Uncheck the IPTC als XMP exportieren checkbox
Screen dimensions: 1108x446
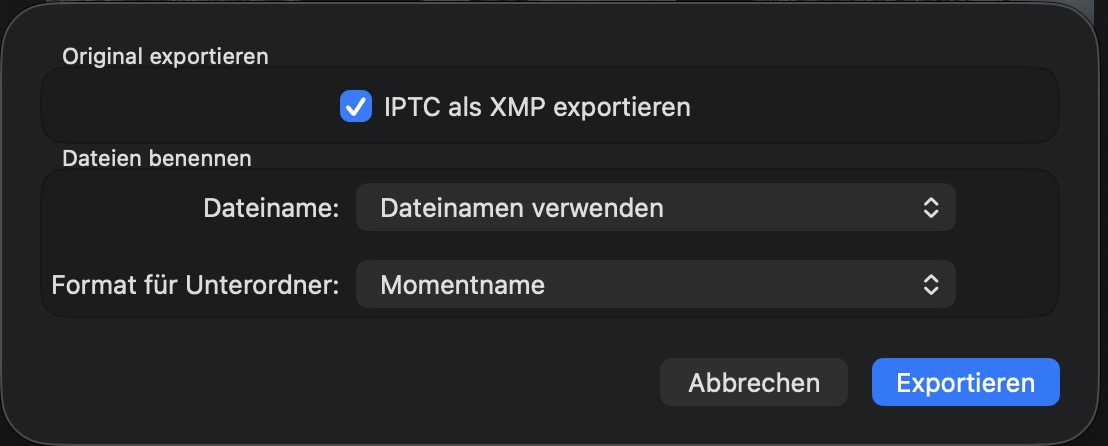(356, 106)
